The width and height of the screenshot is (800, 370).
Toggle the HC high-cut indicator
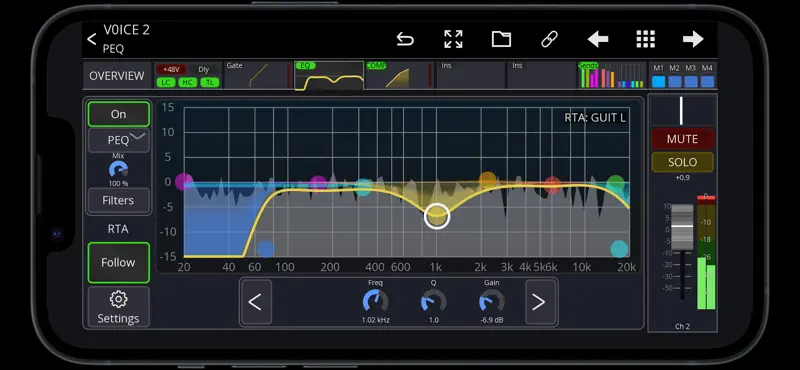pos(188,82)
